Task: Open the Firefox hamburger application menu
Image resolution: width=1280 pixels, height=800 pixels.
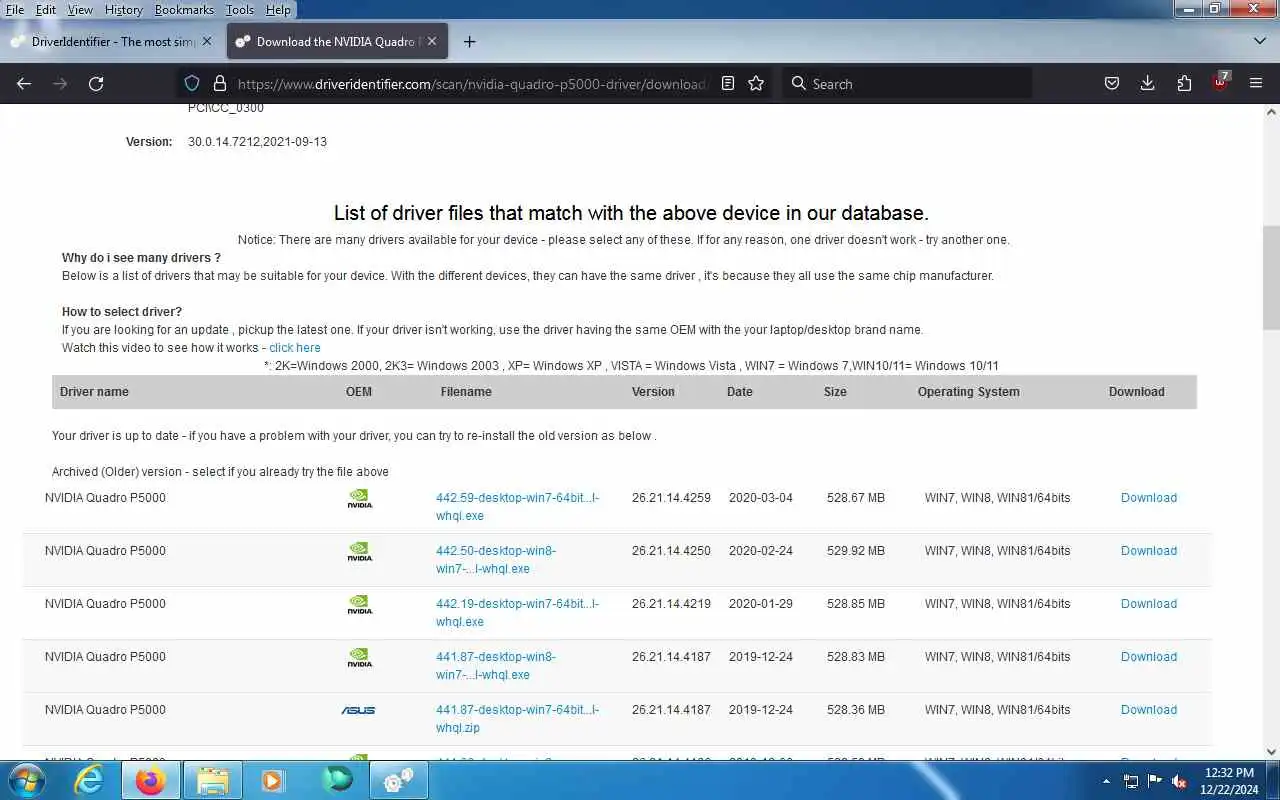Action: pos(1256,84)
